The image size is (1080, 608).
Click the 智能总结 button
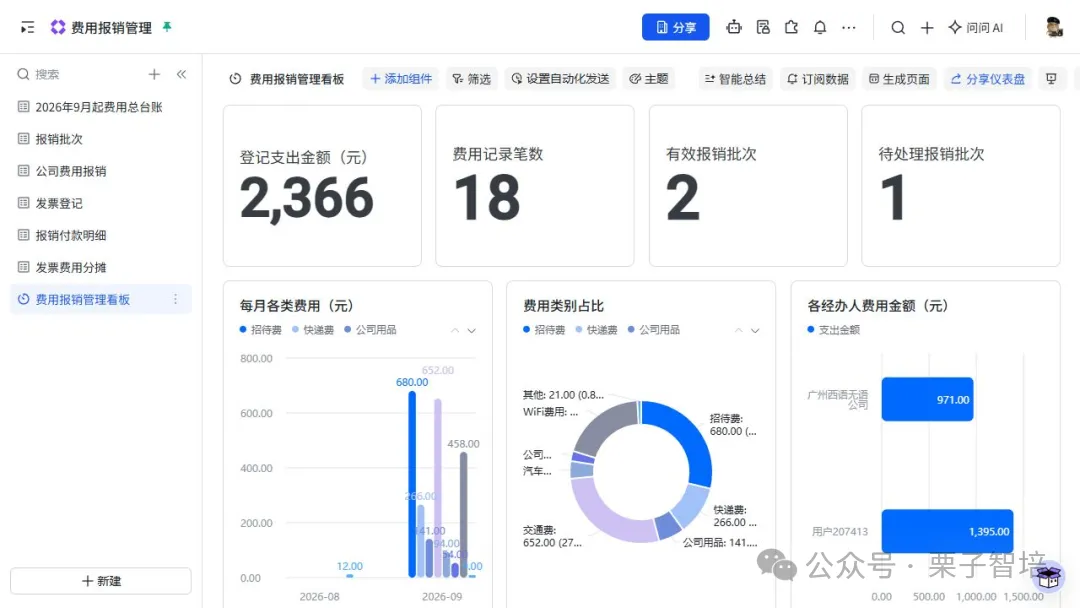(x=735, y=79)
